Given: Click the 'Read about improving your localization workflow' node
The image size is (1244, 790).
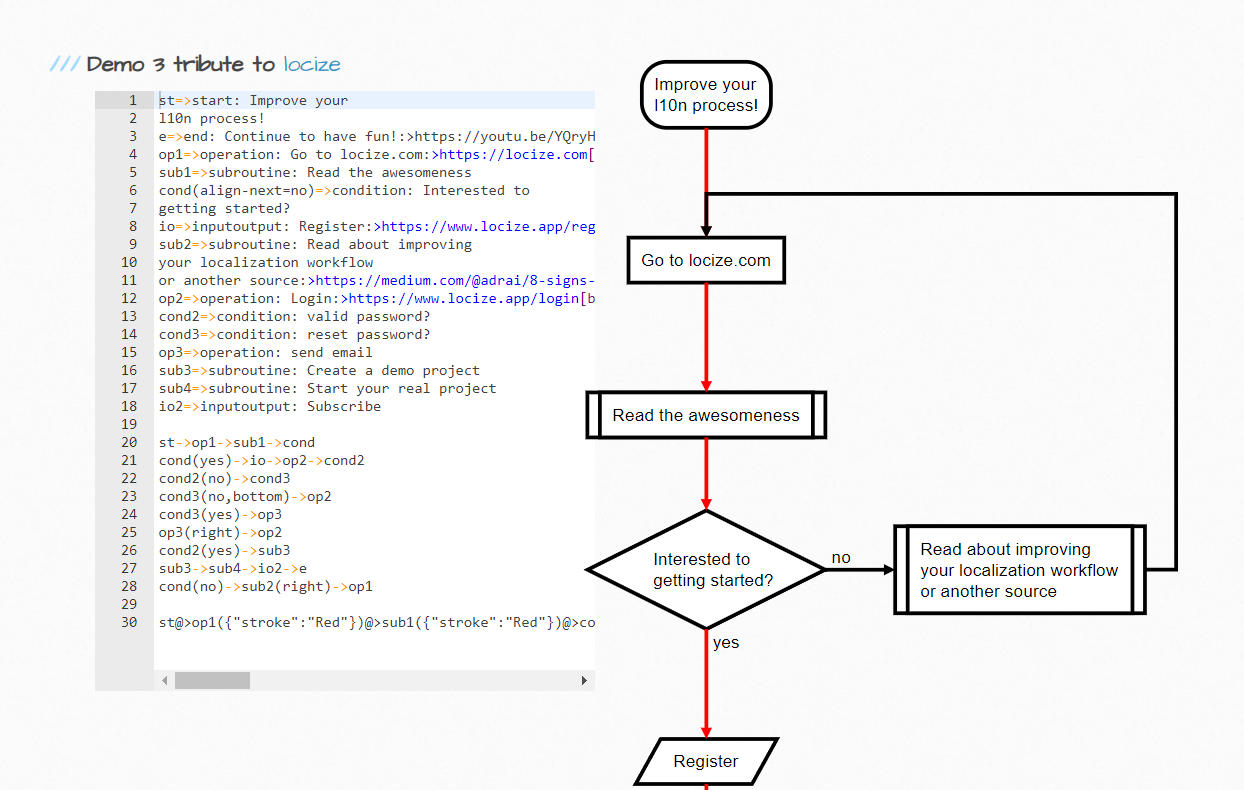Looking at the screenshot, I should pos(1019,570).
